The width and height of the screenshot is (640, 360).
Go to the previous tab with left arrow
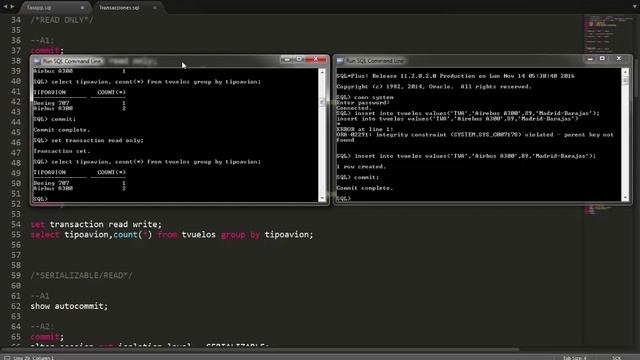[5, 7]
